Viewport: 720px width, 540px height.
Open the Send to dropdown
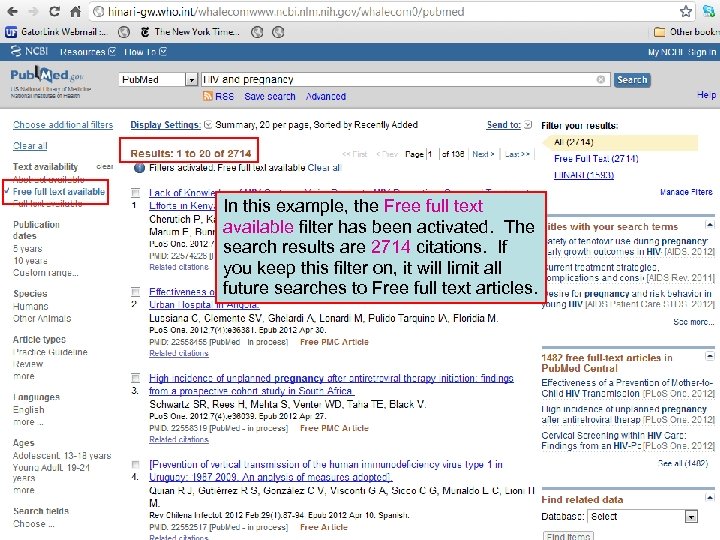(509, 125)
